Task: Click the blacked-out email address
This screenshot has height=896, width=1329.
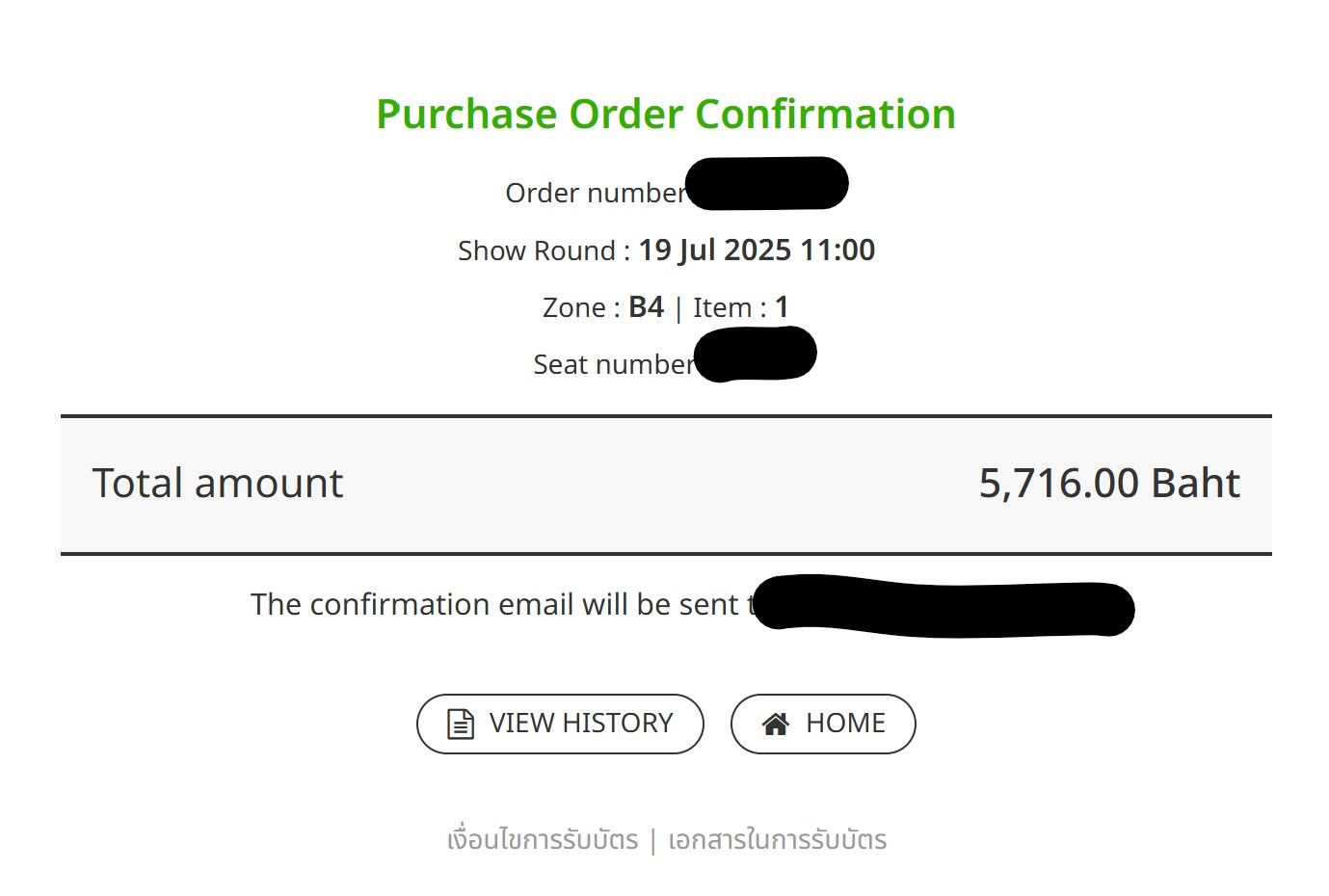Action: click(943, 607)
